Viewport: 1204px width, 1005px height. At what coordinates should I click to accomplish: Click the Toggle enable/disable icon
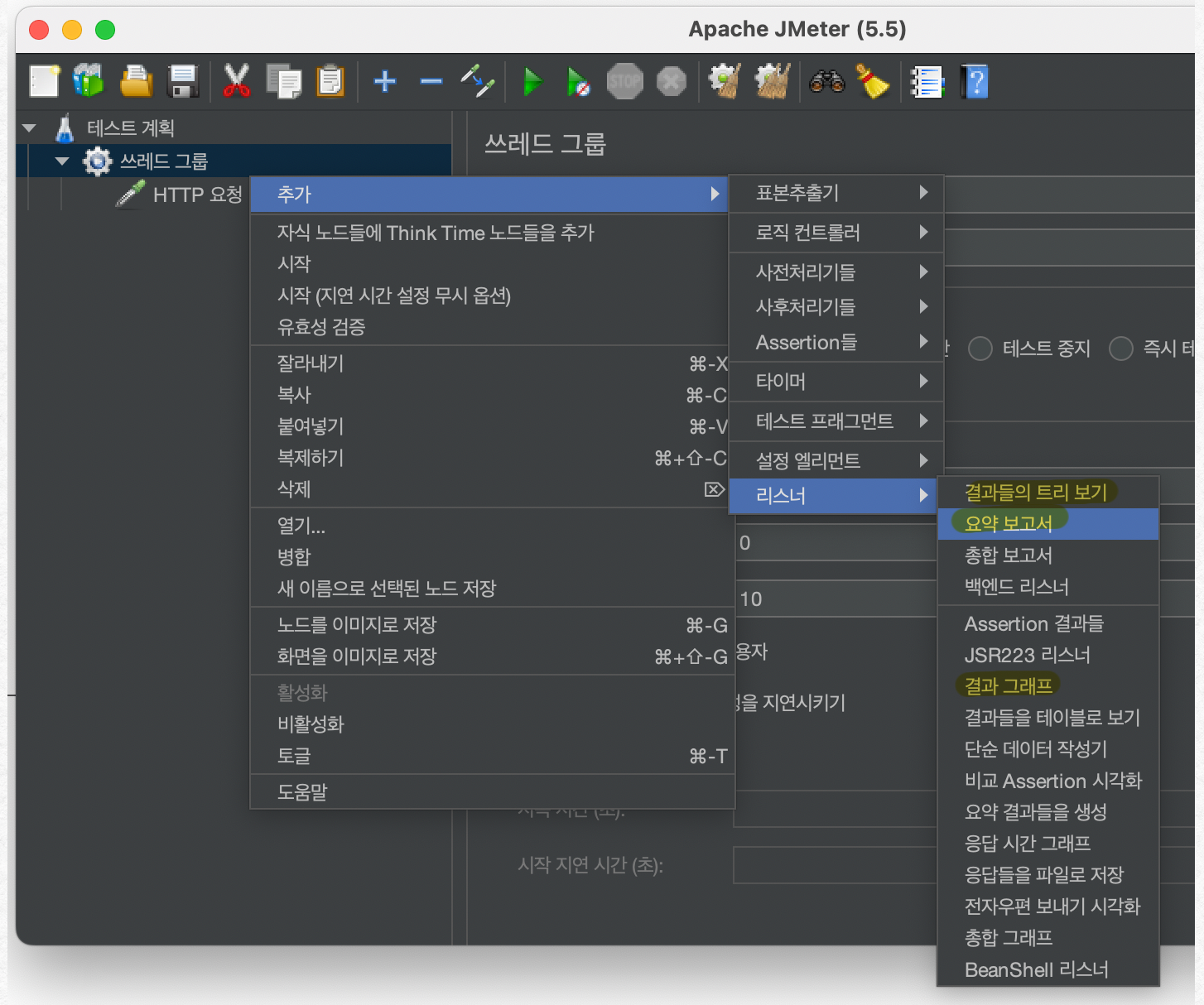pos(478,81)
